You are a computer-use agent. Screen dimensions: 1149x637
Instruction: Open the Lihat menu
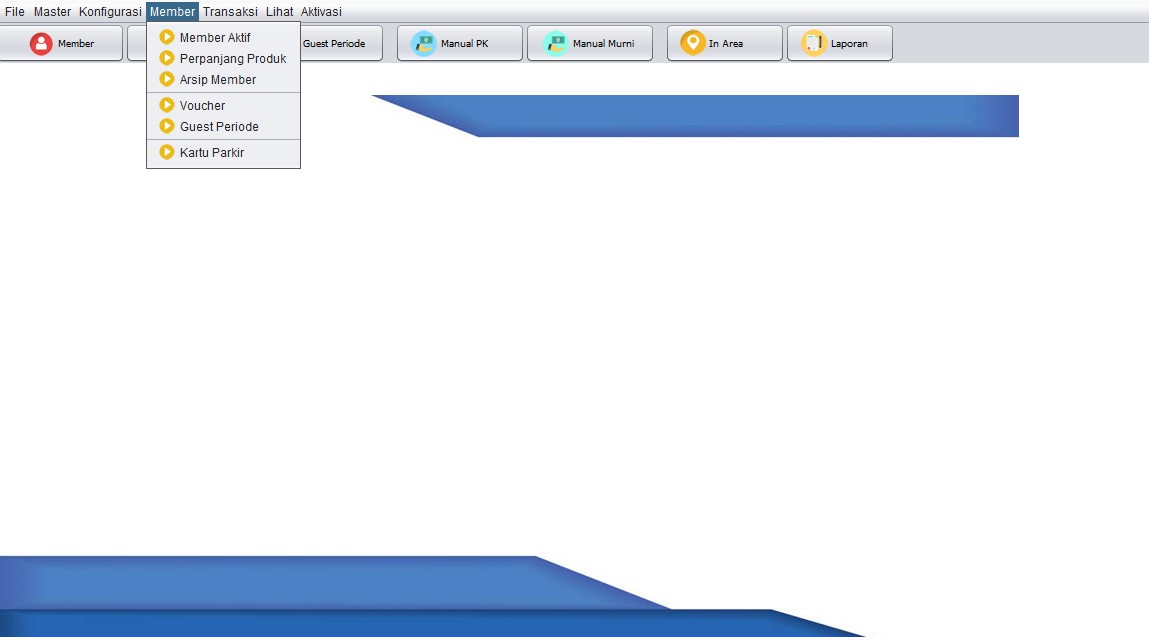[279, 12]
